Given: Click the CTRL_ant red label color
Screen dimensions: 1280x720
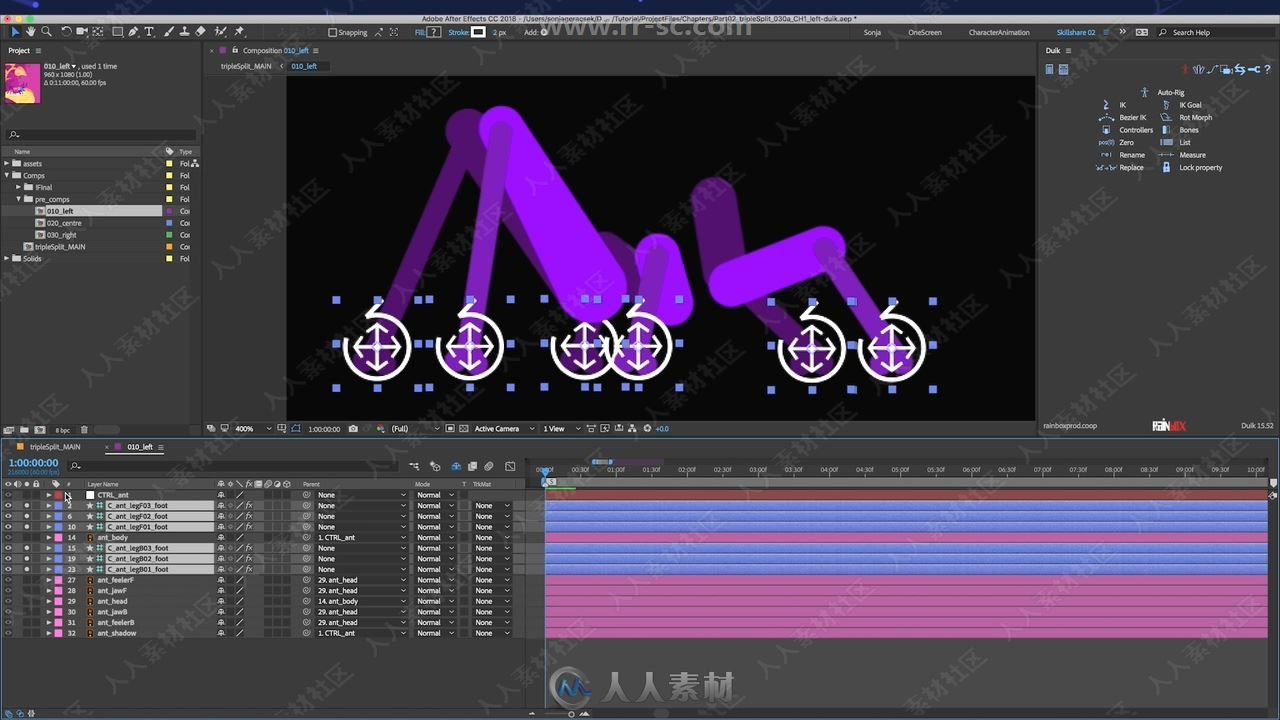Looking at the screenshot, I should (x=57, y=495).
